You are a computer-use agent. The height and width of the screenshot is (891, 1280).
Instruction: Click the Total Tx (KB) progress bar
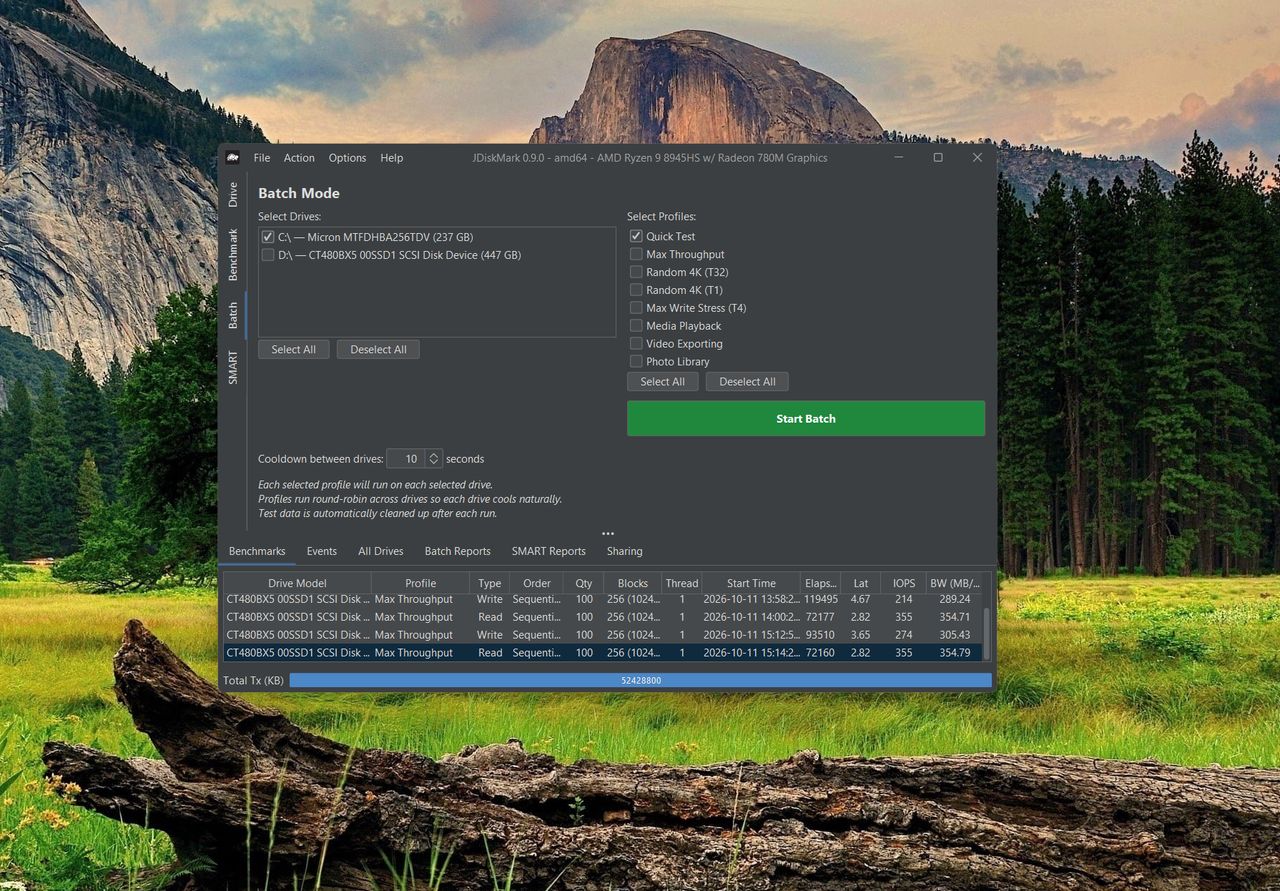641,680
